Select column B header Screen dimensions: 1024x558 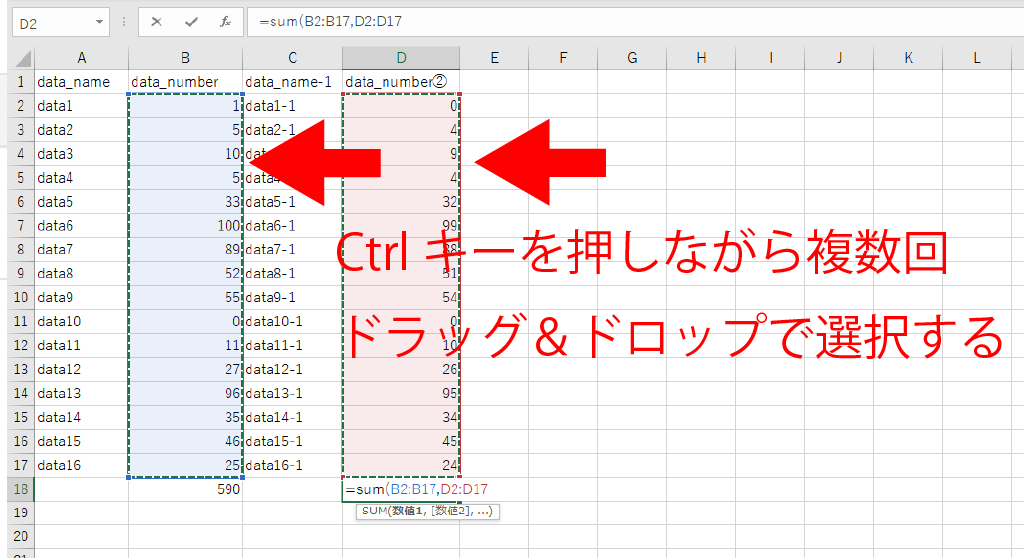click(185, 58)
